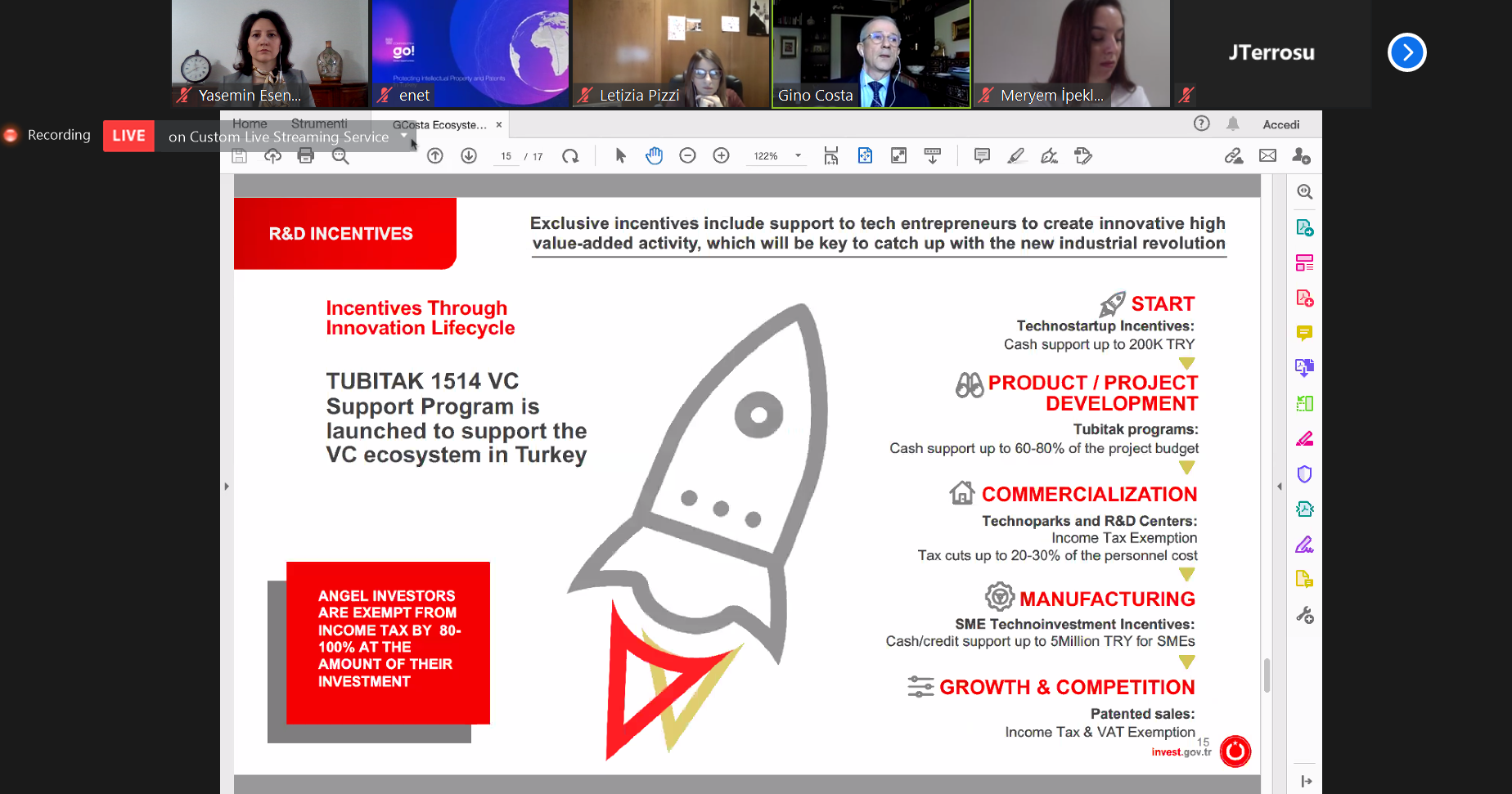
Task: Open the pink Redact tool in sidebar
Action: pos(1305,439)
